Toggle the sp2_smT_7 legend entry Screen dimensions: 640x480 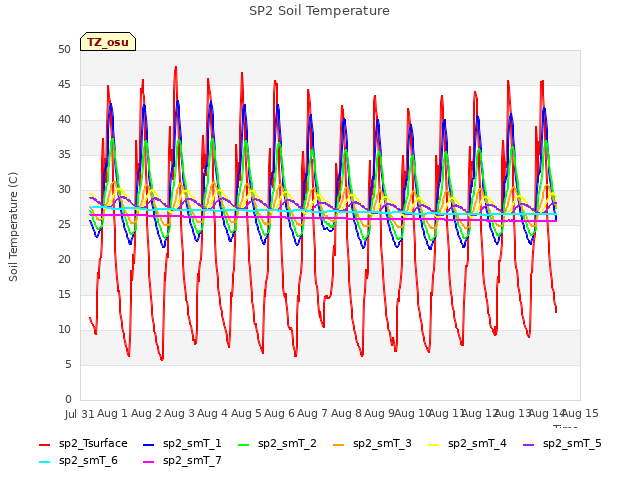pos(182,461)
